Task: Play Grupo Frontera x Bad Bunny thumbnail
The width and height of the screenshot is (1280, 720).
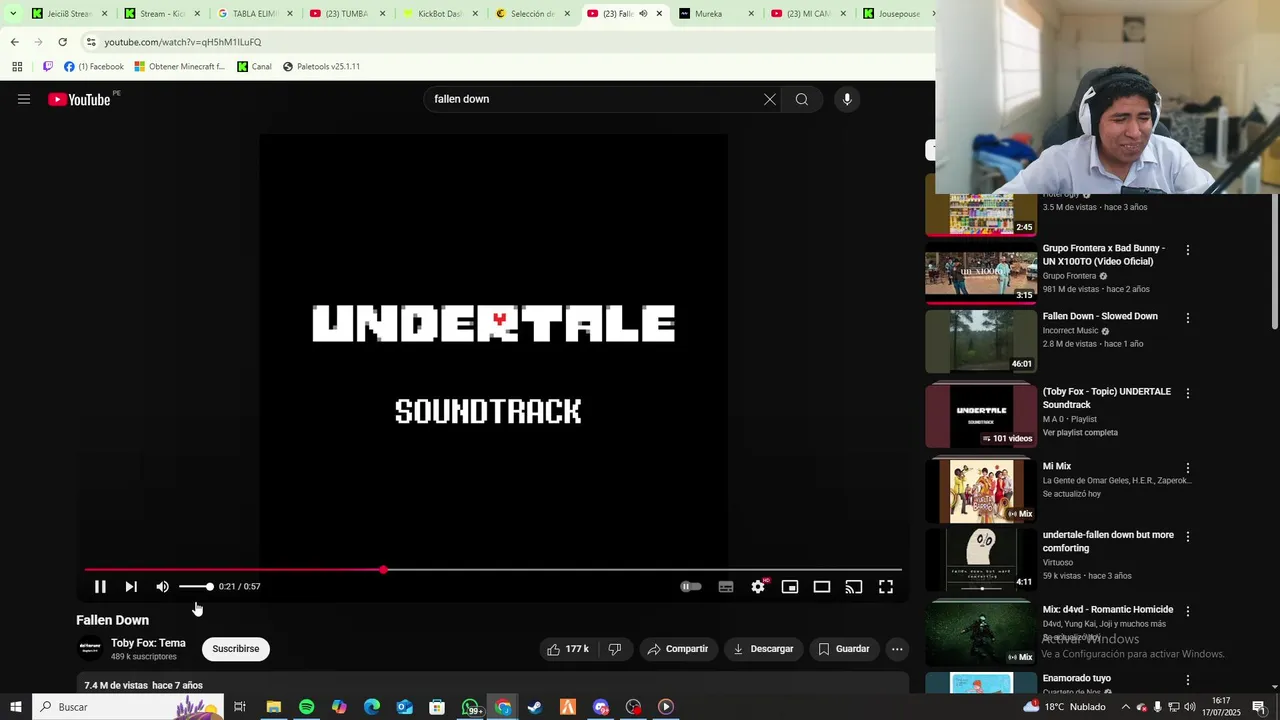Action: click(x=981, y=273)
